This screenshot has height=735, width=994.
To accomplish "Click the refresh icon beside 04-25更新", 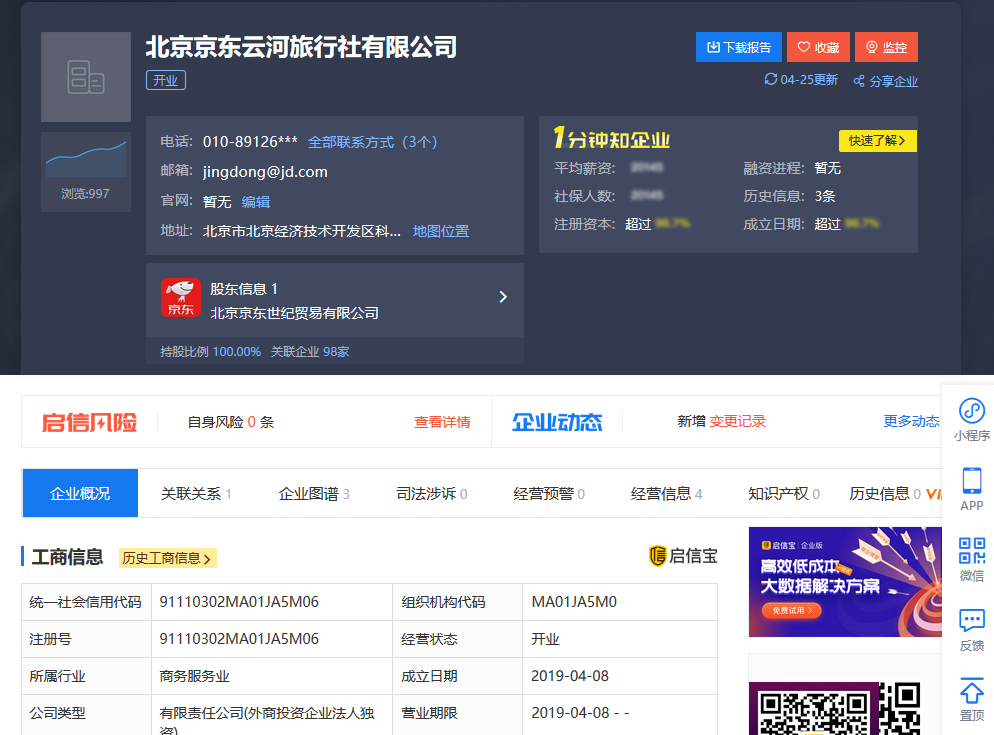I will click(x=769, y=81).
